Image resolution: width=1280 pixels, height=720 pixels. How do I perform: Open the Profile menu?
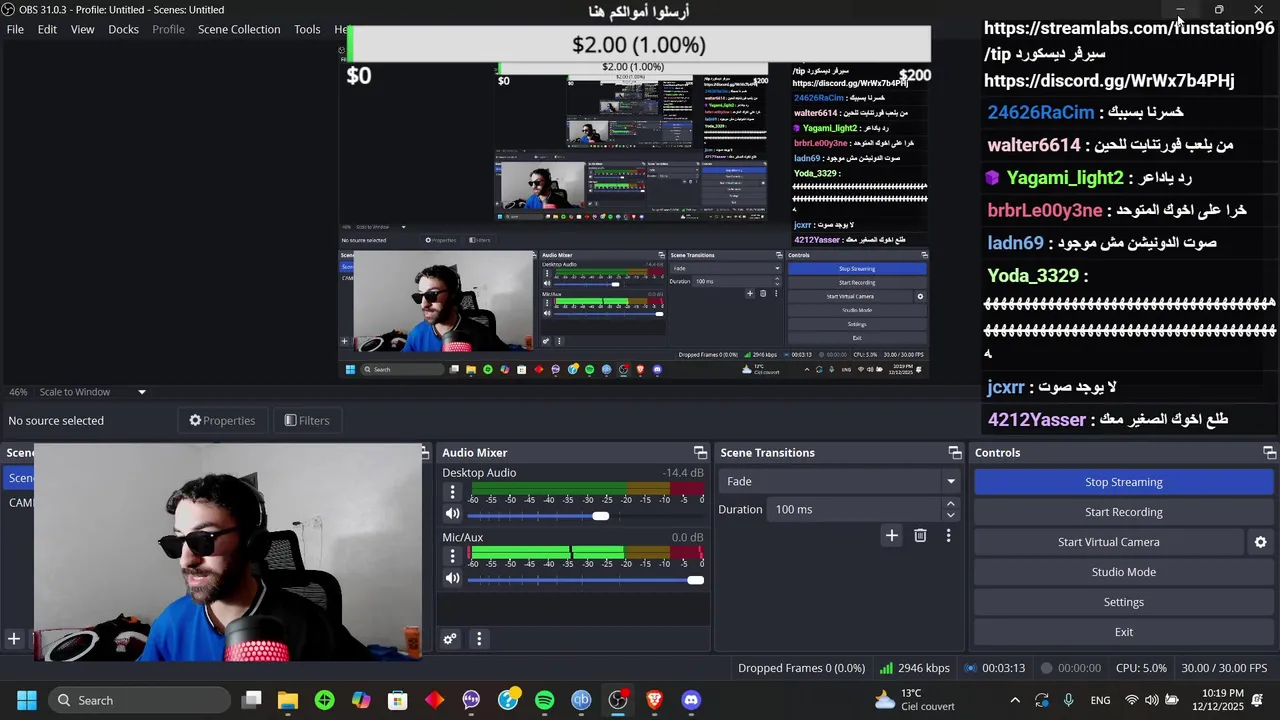168,29
